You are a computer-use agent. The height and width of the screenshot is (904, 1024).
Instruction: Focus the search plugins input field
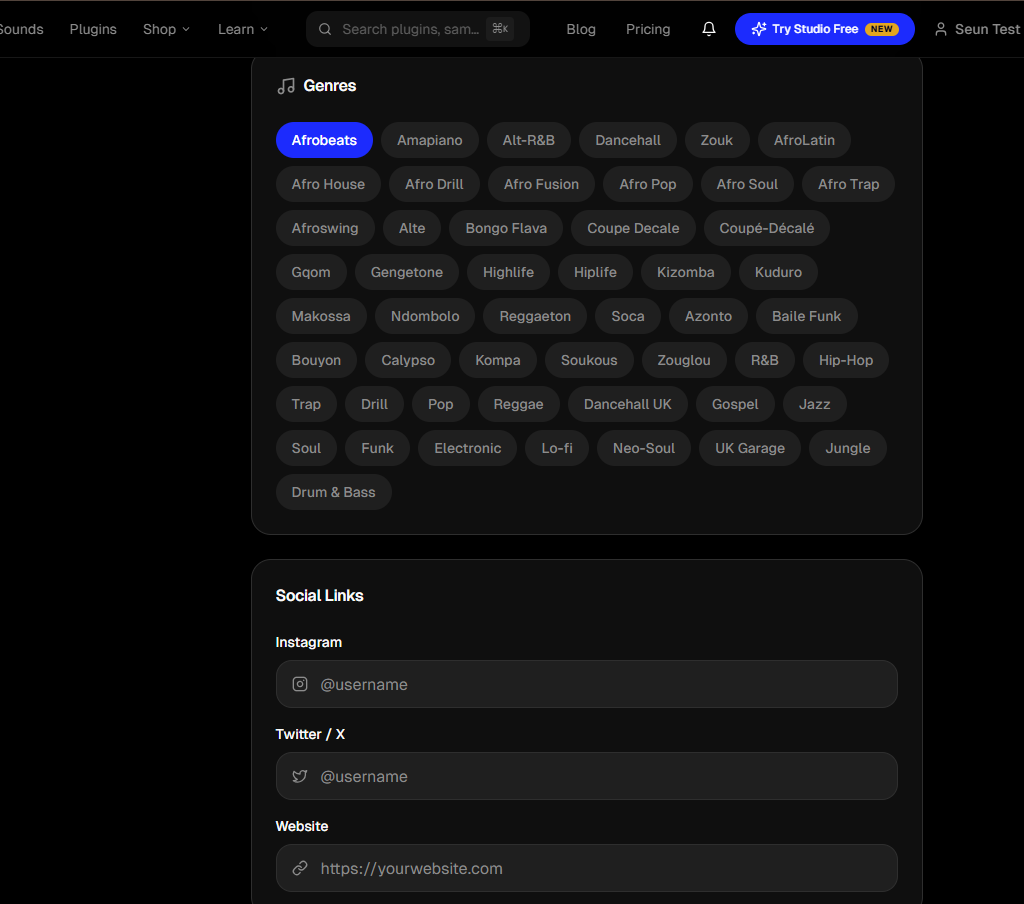coord(410,29)
